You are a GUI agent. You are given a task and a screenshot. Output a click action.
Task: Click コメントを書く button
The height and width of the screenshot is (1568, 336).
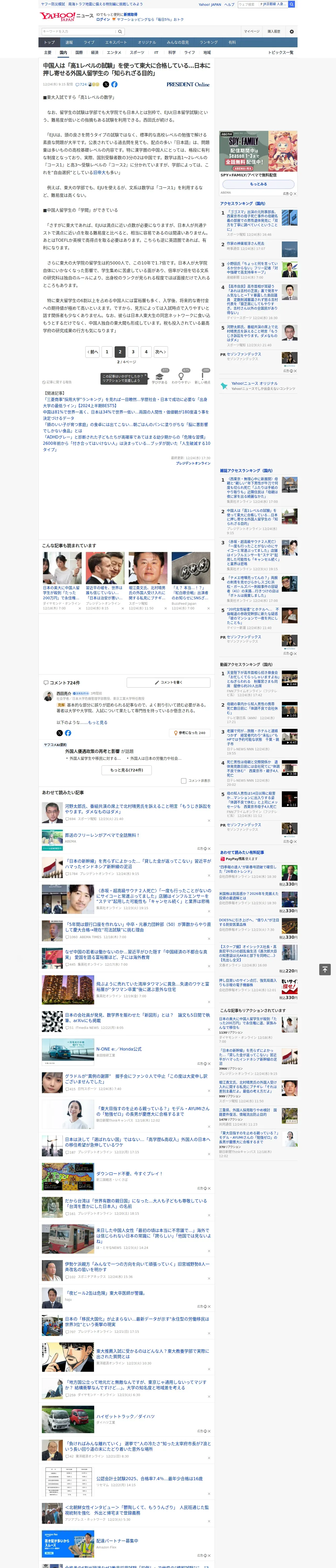point(168,682)
